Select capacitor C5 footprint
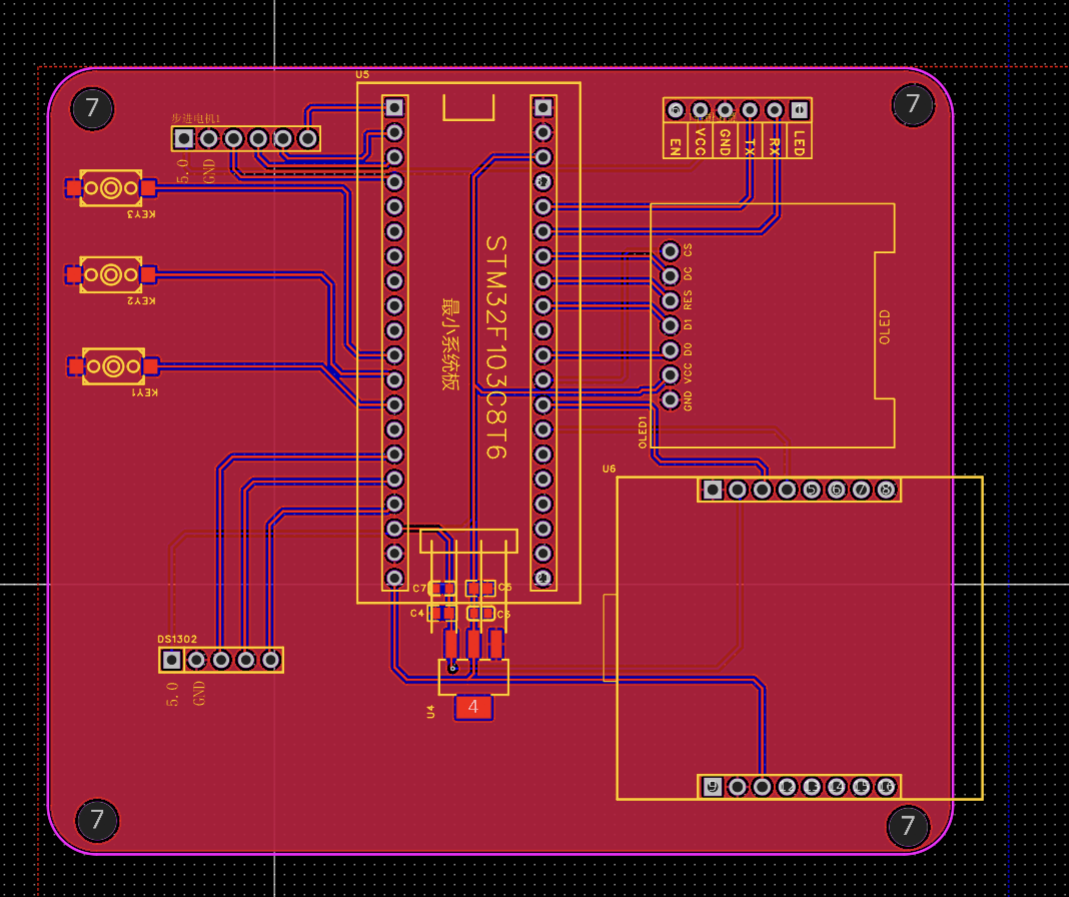 481,588
